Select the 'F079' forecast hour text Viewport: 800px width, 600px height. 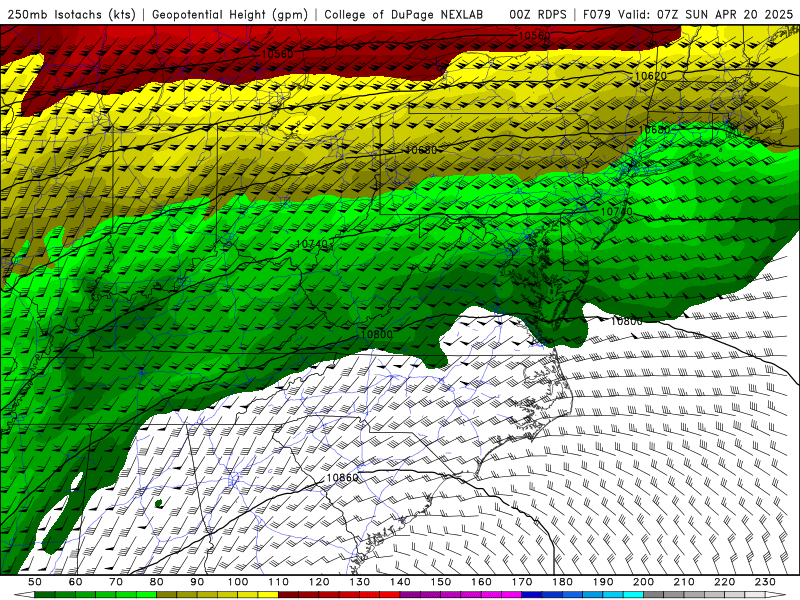click(x=598, y=14)
